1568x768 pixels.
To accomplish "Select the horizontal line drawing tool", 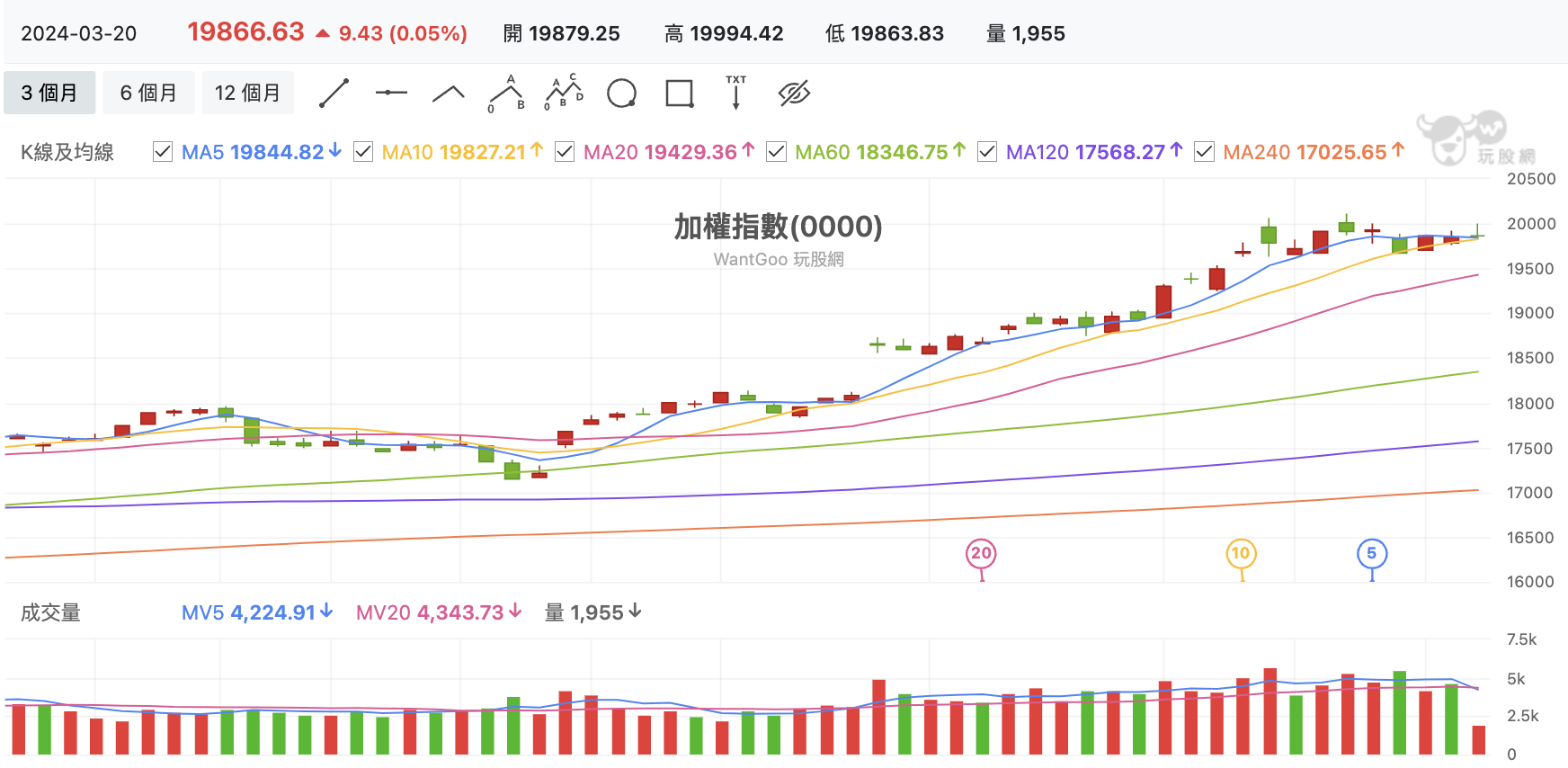I will pyautogui.click(x=391, y=93).
